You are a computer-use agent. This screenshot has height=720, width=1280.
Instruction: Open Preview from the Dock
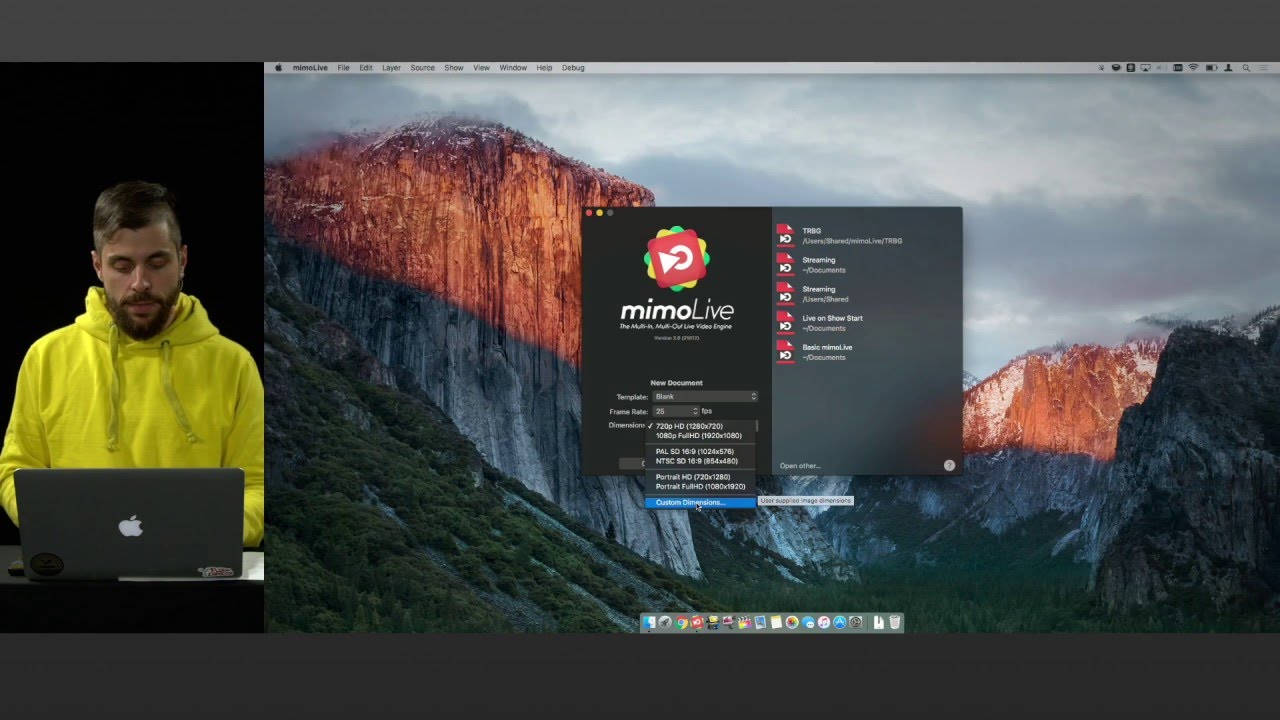(760, 622)
